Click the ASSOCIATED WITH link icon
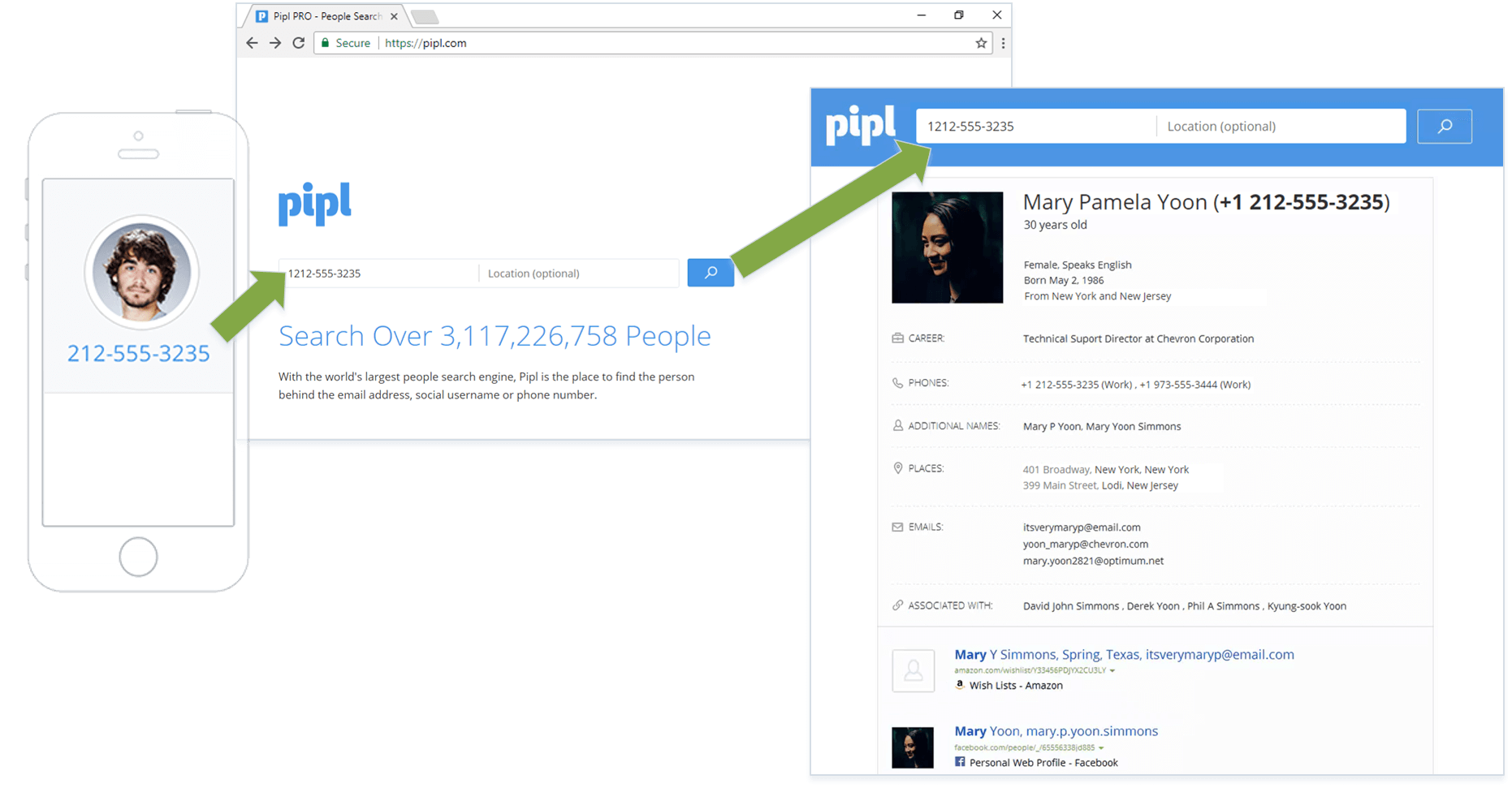Image resolution: width=1512 pixels, height=788 pixels. pos(897,605)
